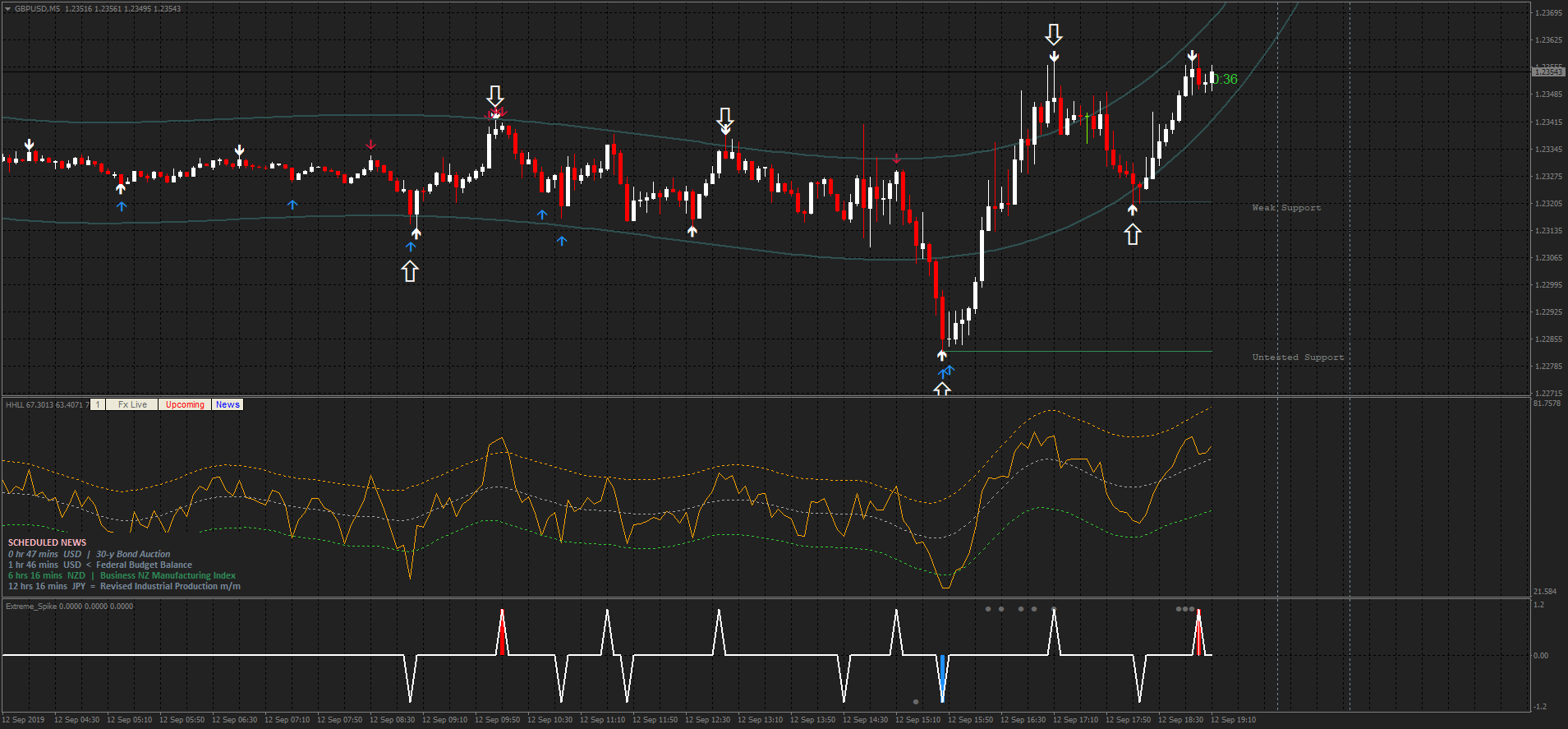The width and height of the screenshot is (1568, 729).
Task: Click the large buy arrow below the 17:50 low
Action: [1133, 235]
